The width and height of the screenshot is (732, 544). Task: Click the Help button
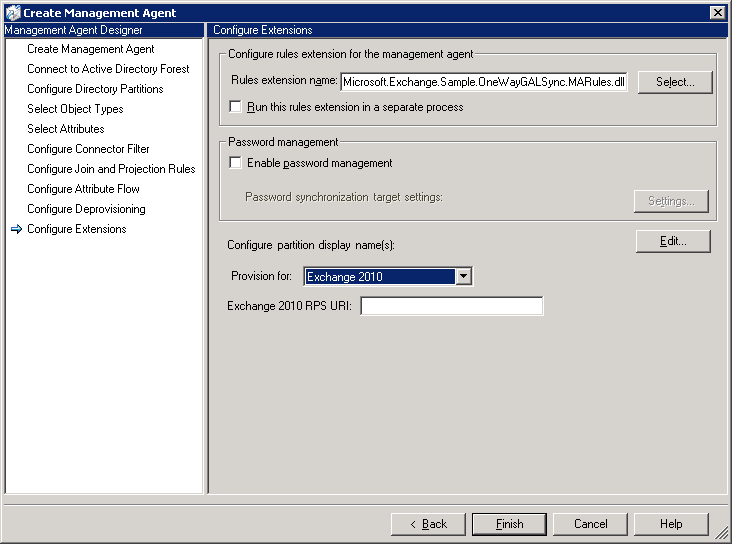[671, 524]
